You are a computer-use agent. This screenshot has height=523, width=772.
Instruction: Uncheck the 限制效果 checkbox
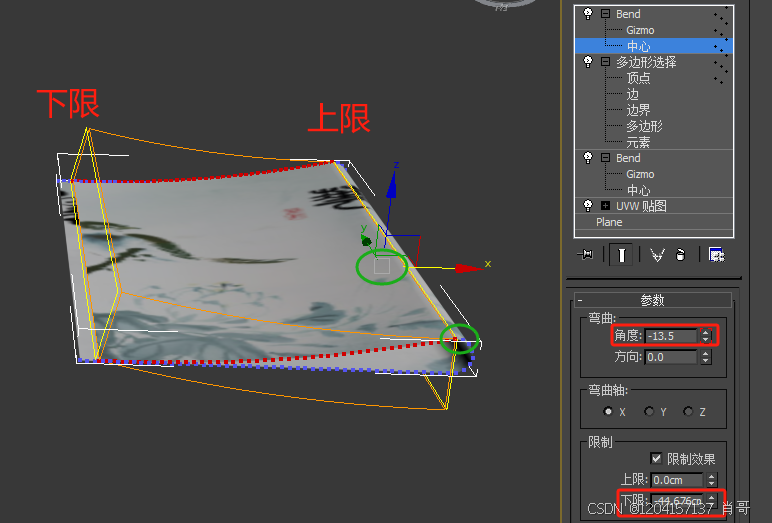(656, 458)
